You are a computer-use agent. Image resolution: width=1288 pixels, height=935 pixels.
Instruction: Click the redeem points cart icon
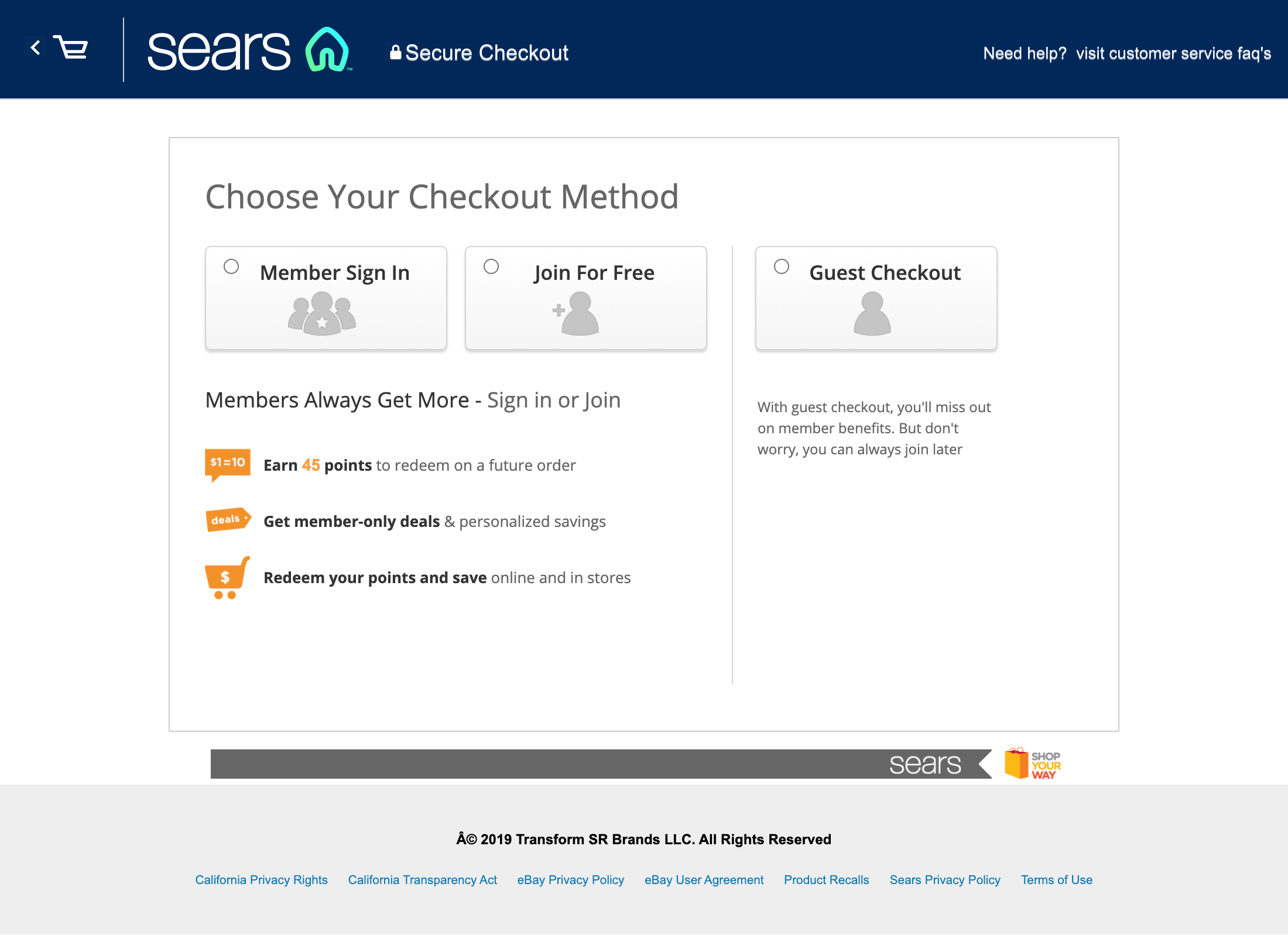pyautogui.click(x=224, y=576)
